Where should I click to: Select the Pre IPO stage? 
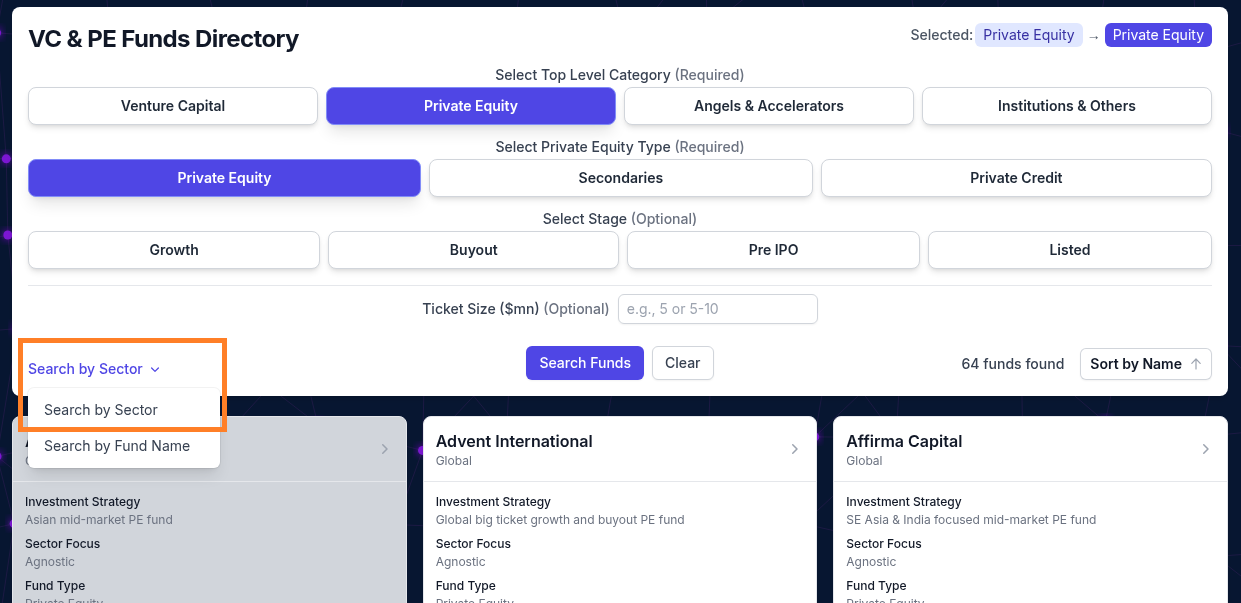coord(773,250)
